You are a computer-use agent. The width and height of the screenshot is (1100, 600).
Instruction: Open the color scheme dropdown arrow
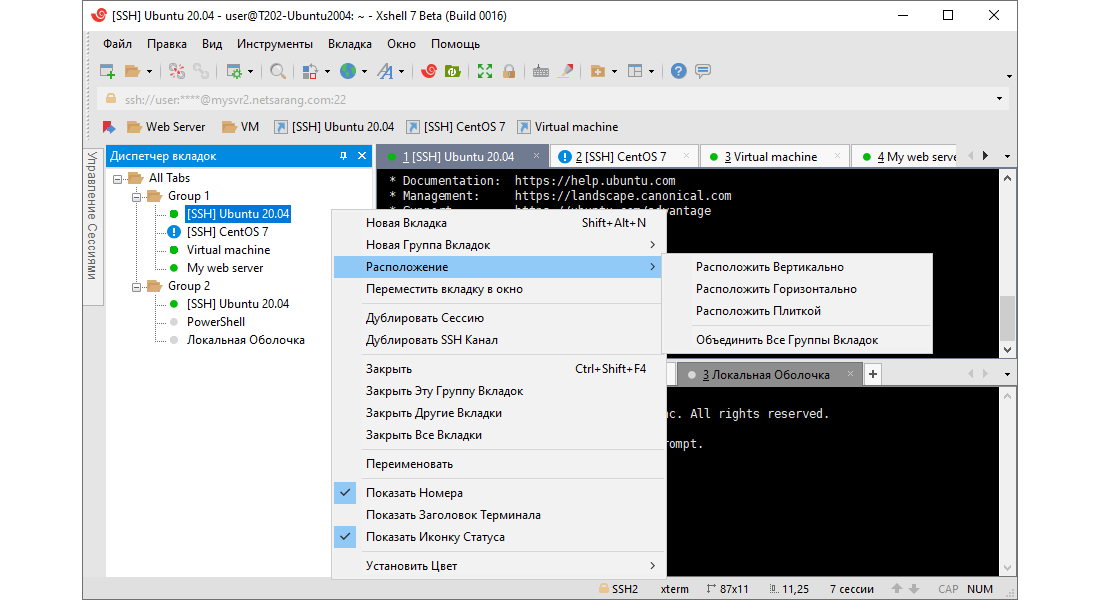coord(327,72)
